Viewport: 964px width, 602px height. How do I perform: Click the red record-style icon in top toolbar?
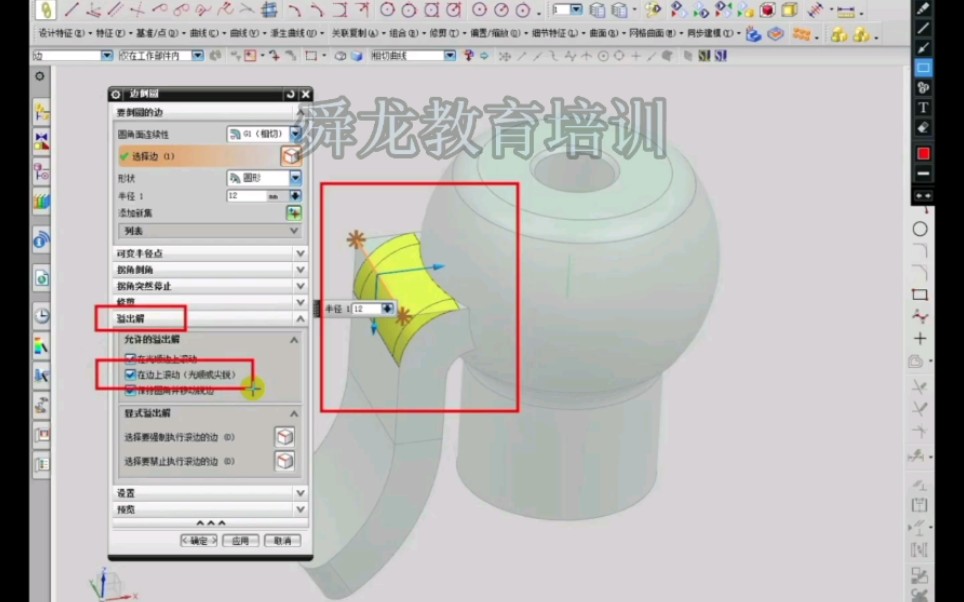pyautogui.click(x=765, y=9)
